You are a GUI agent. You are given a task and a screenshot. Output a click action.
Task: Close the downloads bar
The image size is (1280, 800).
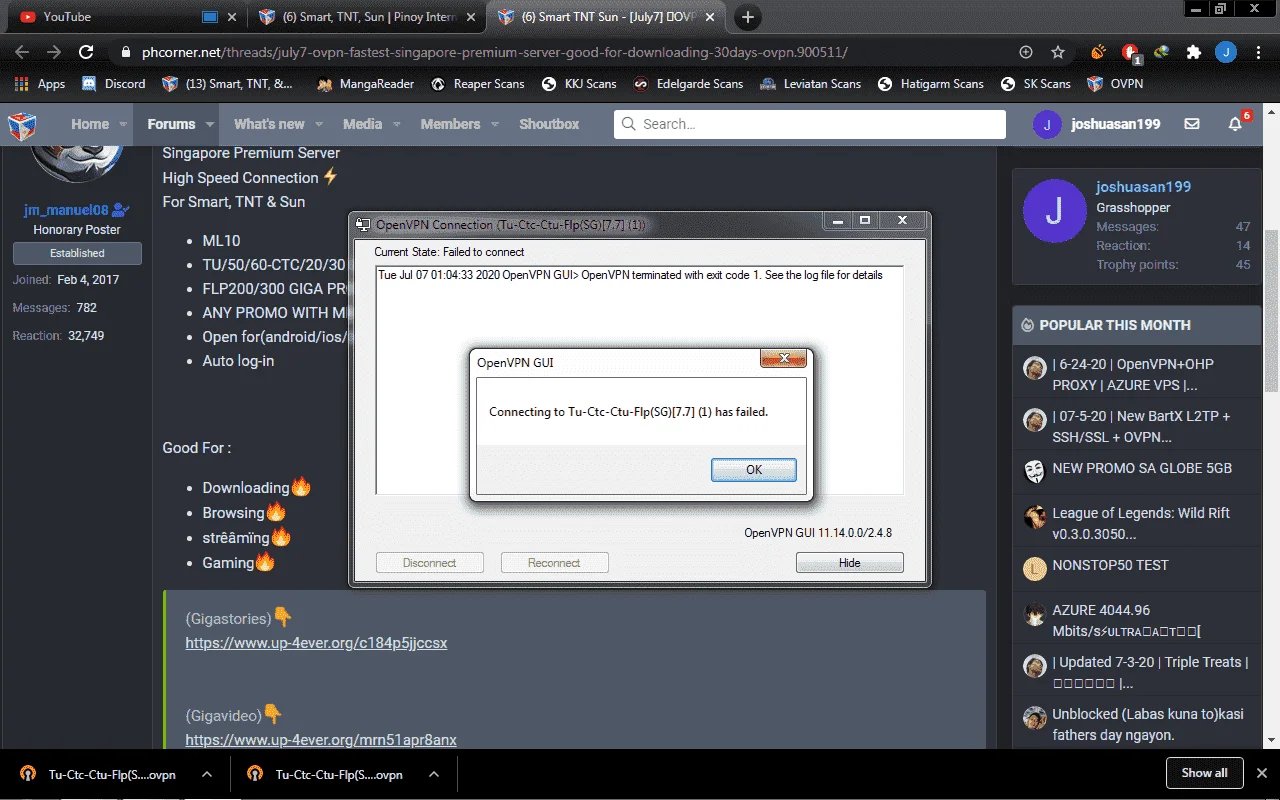pyautogui.click(x=1262, y=773)
